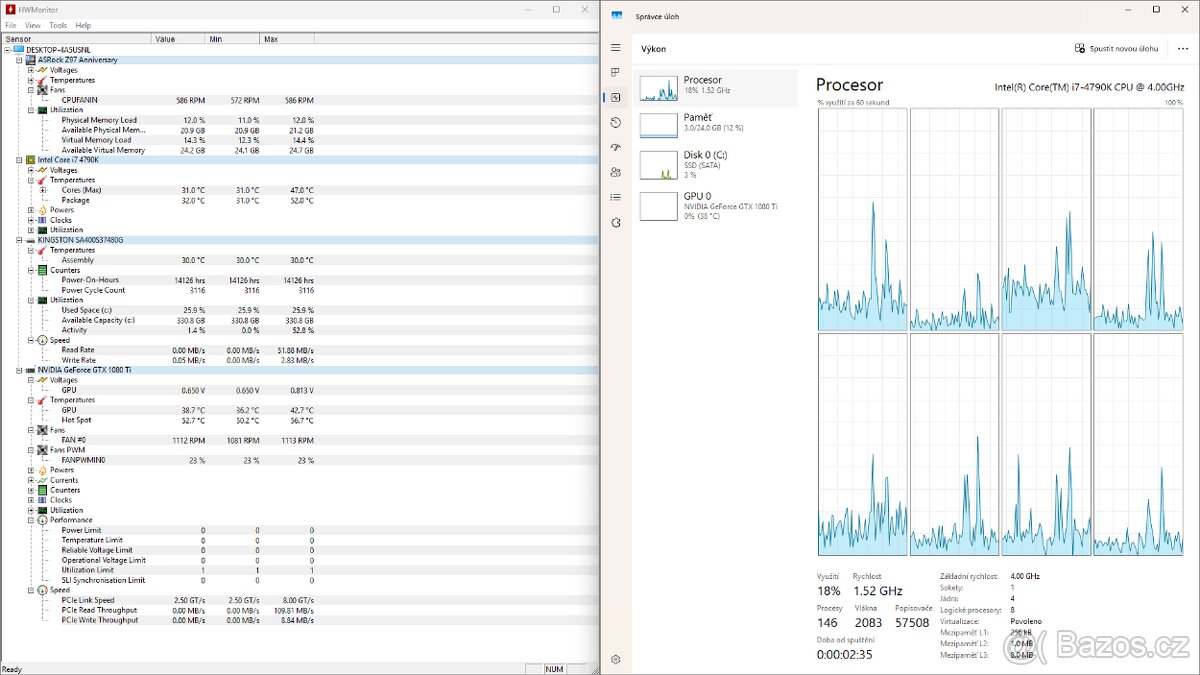Expand Clocks under Intel Core i7 4790K
This screenshot has height=675, width=1200.
click(x=31, y=220)
